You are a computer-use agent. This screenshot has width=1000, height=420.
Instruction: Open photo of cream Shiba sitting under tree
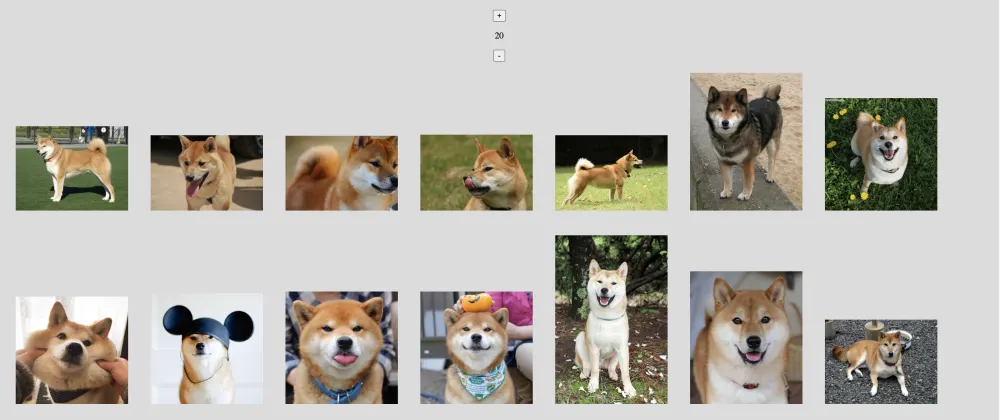point(611,320)
